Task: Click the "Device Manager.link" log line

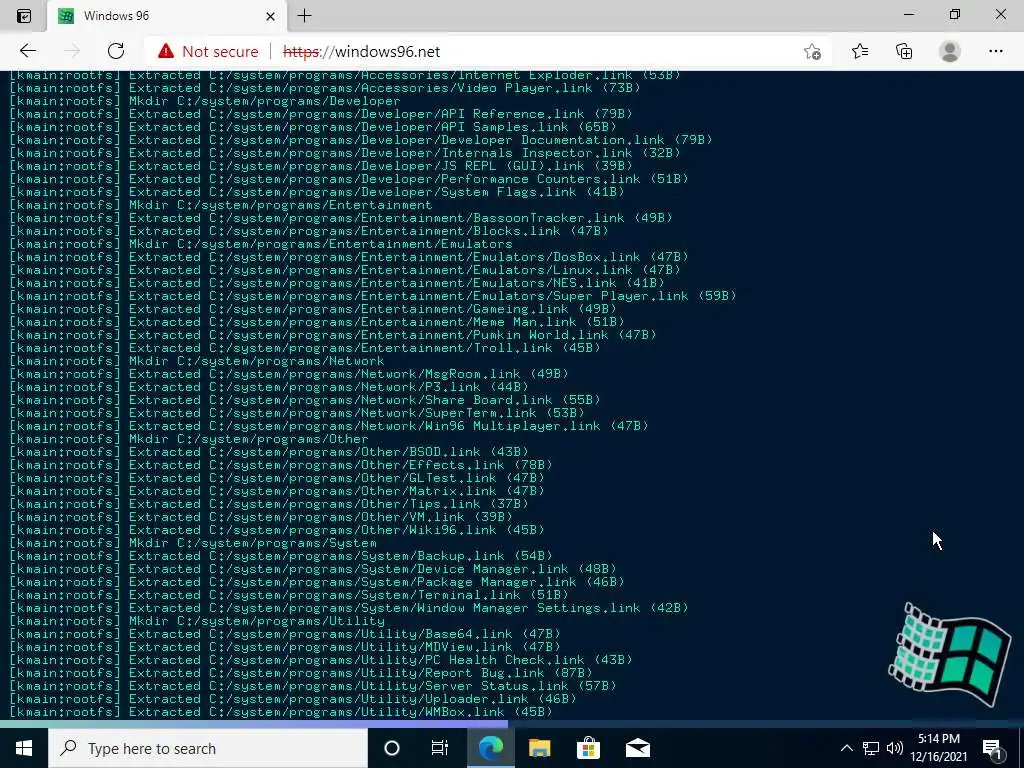Action: point(313,569)
